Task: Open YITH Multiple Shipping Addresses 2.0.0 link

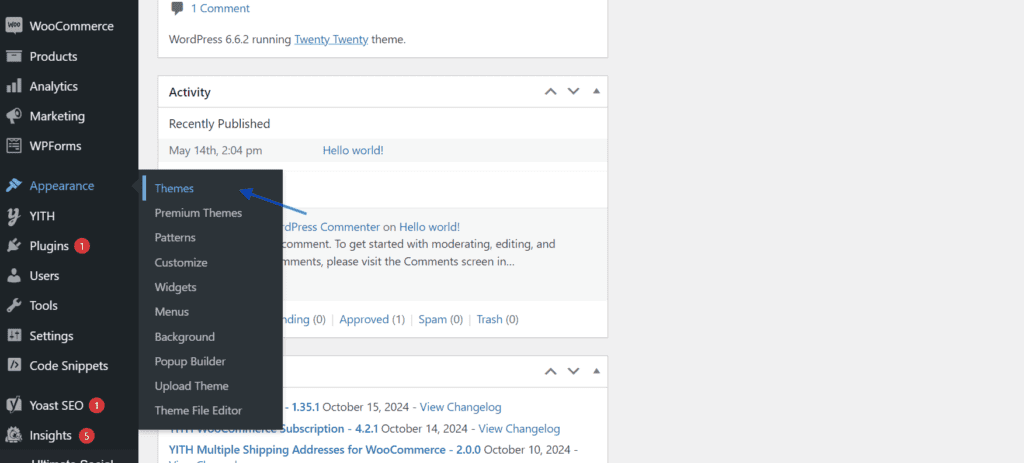Action: click(x=325, y=450)
